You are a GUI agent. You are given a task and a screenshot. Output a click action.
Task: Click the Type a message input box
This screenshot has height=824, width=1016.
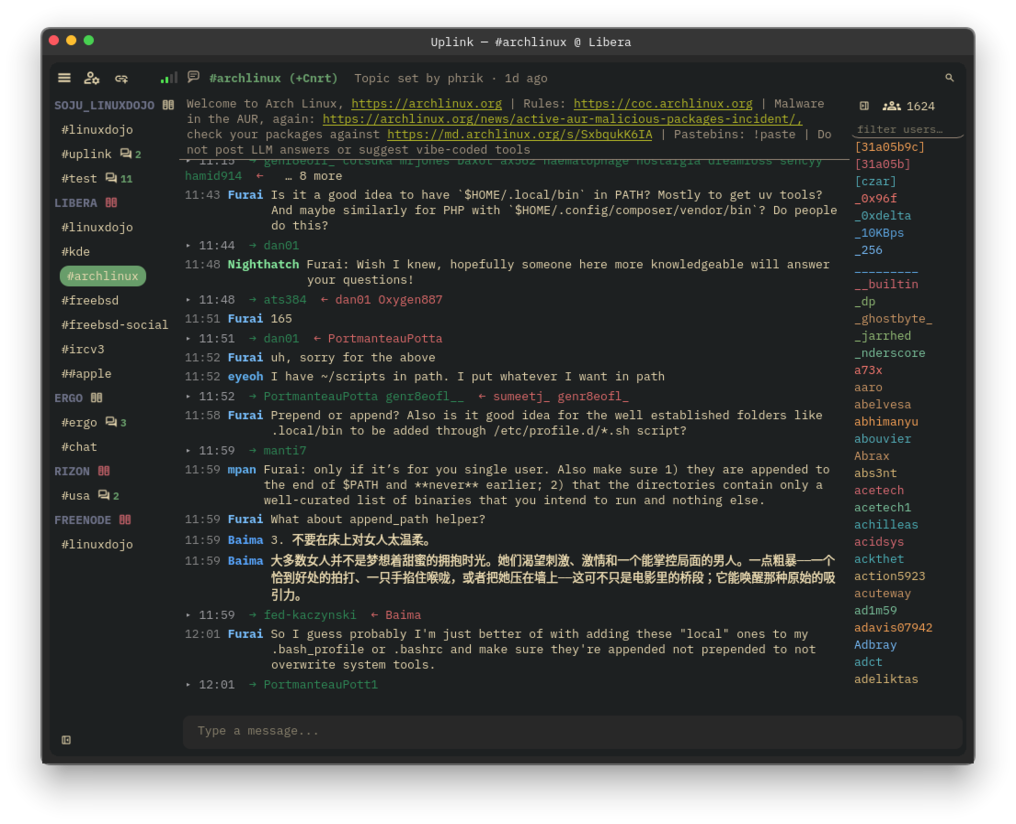click(572, 731)
